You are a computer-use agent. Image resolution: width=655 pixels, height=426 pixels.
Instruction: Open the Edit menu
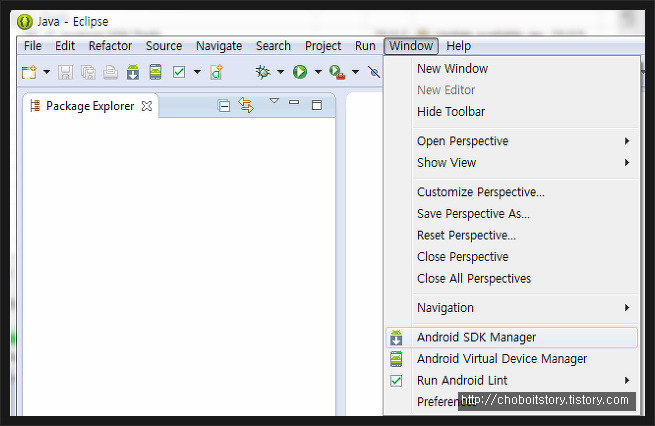click(65, 46)
